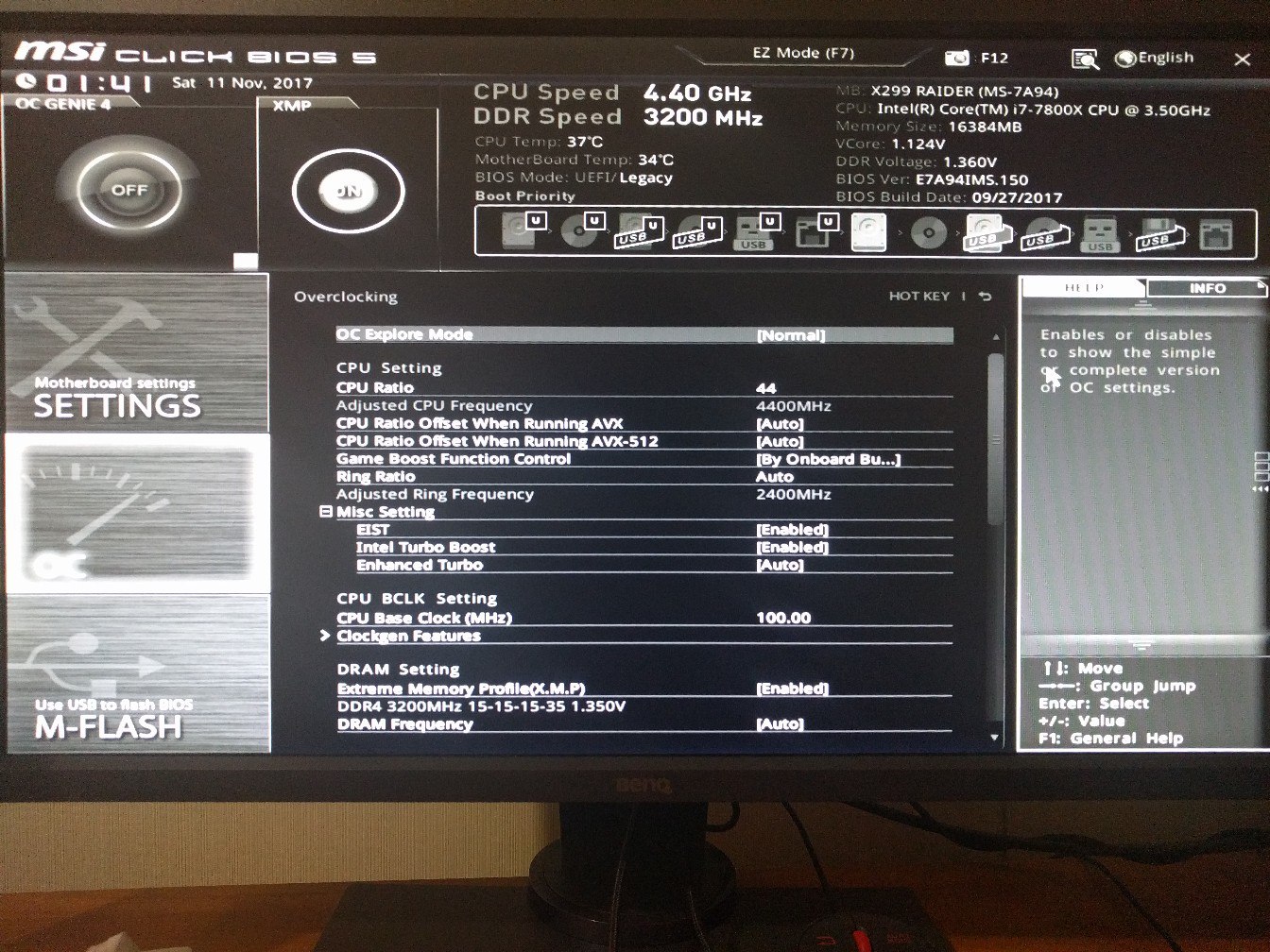Open CPU Ratio Offset When Running AVX-512 value
Viewport: 1270px width, 952px height.
780,442
